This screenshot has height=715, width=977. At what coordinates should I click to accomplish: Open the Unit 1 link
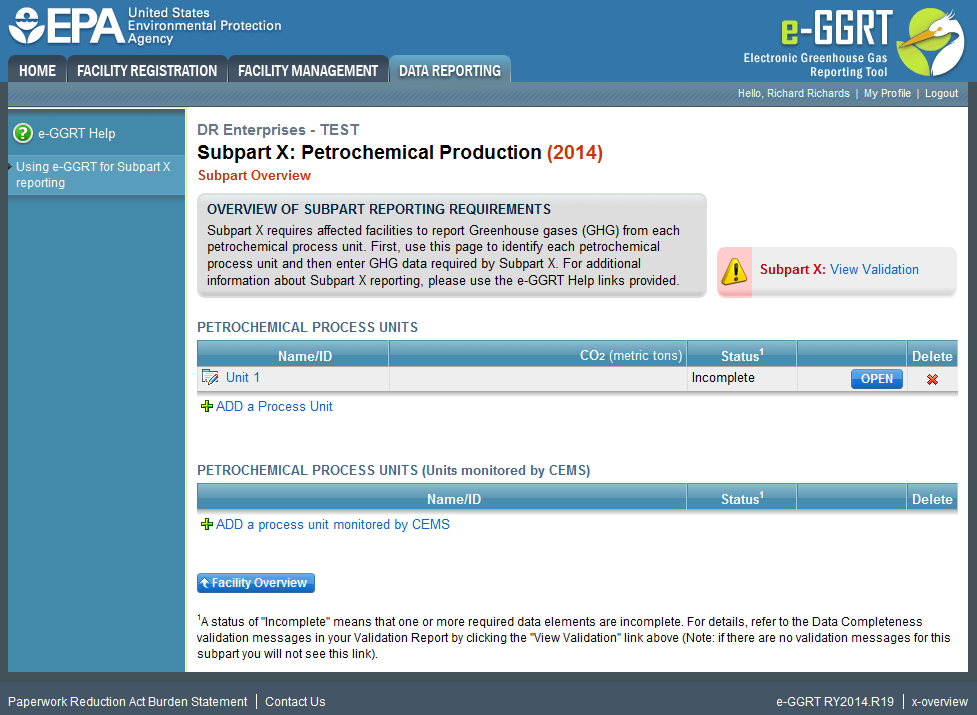pyautogui.click(x=242, y=377)
